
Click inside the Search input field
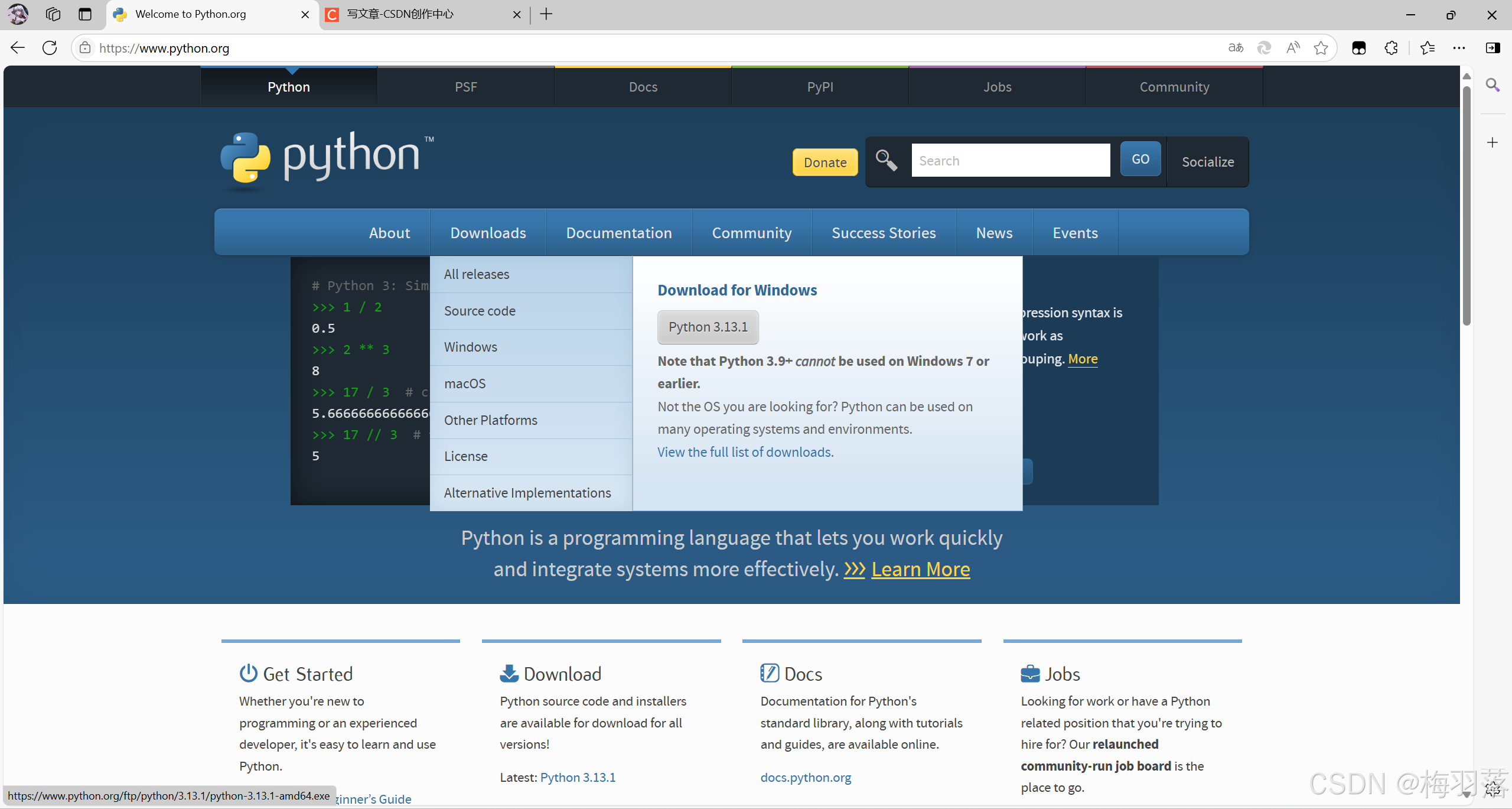tap(1010, 161)
